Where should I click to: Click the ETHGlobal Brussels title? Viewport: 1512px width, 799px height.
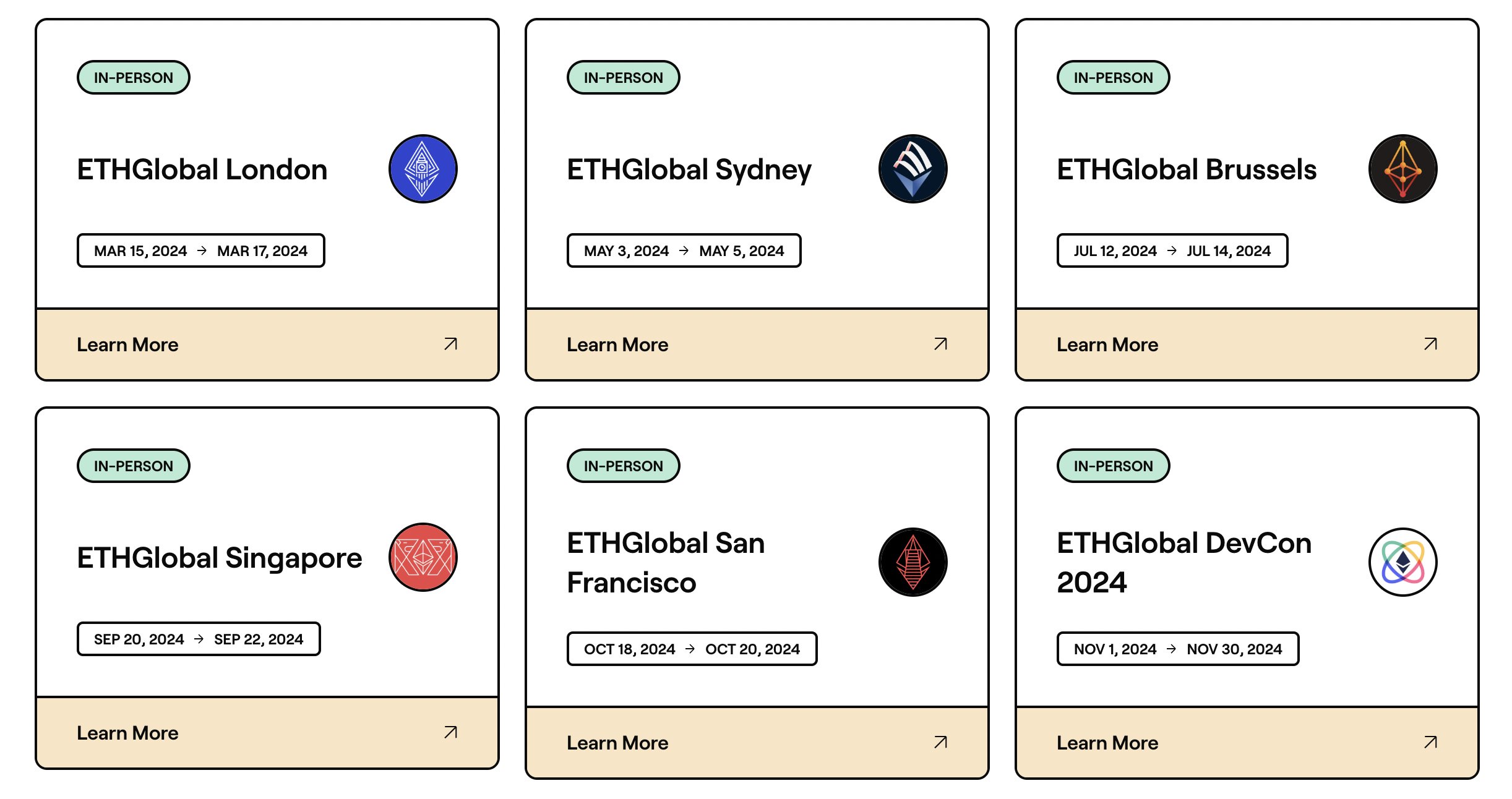pos(1186,169)
